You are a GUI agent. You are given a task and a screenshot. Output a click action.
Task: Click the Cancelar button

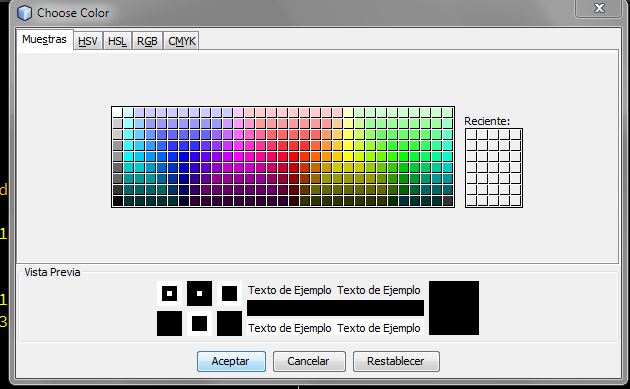(309, 361)
